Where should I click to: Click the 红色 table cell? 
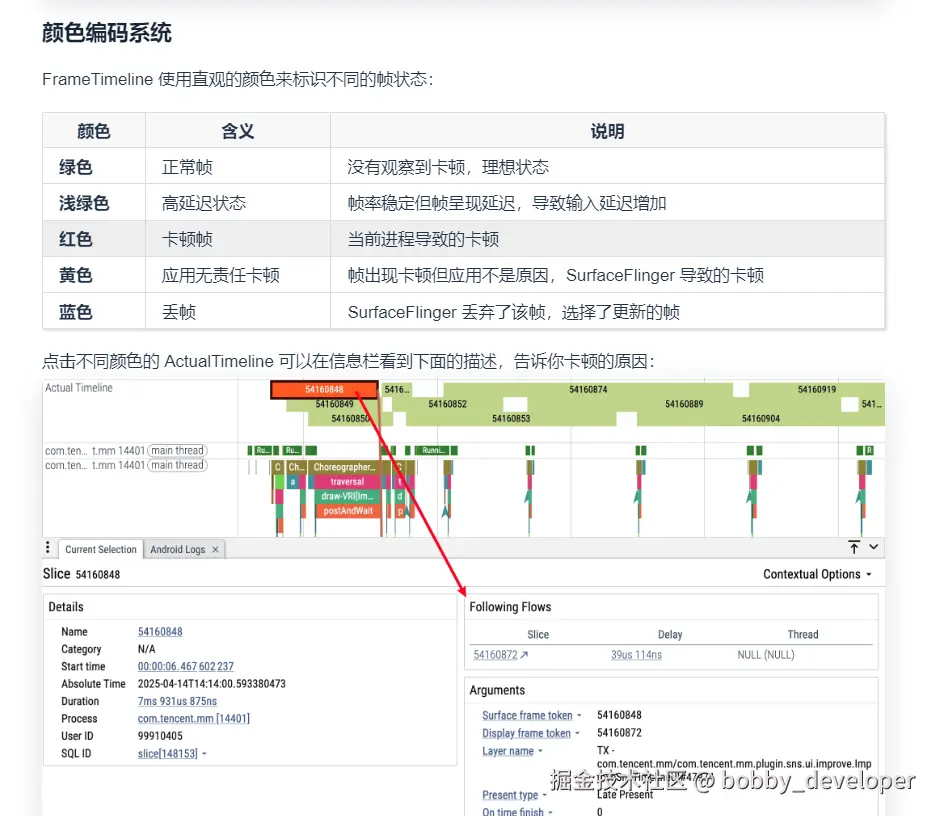94,239
